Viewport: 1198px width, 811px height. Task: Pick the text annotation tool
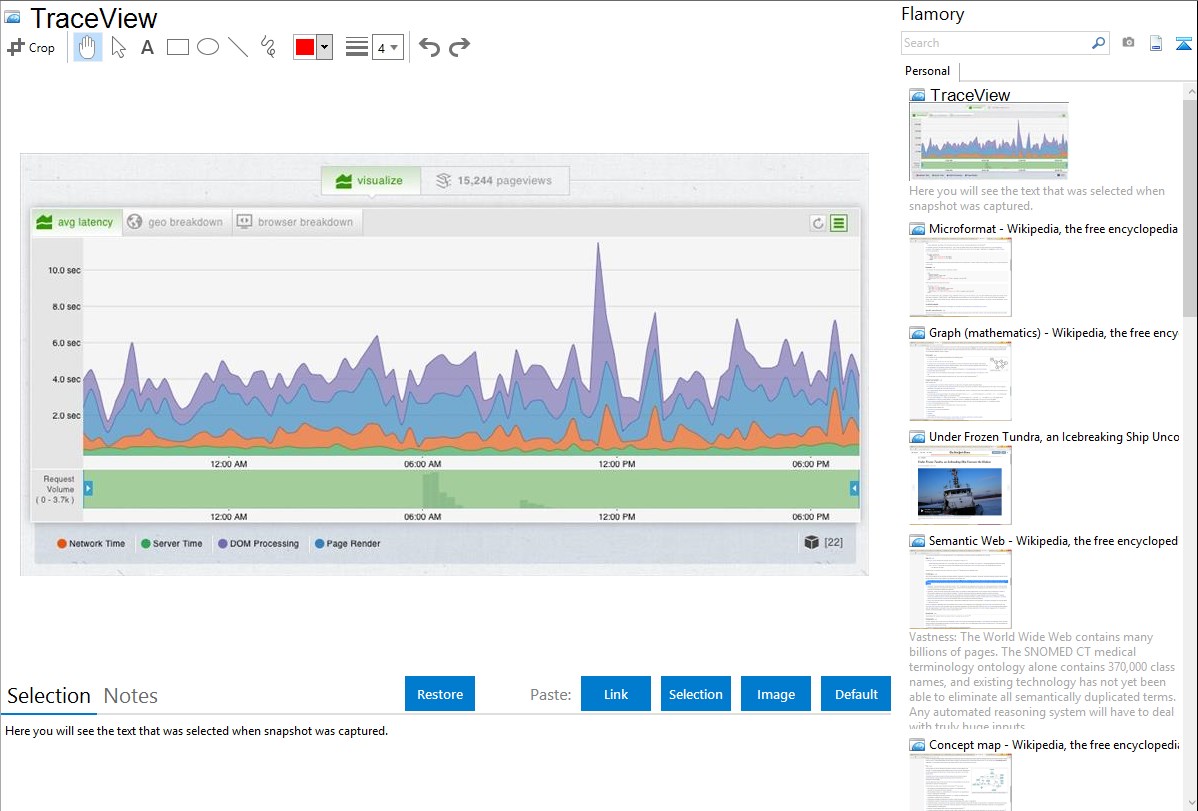(147, 47)
